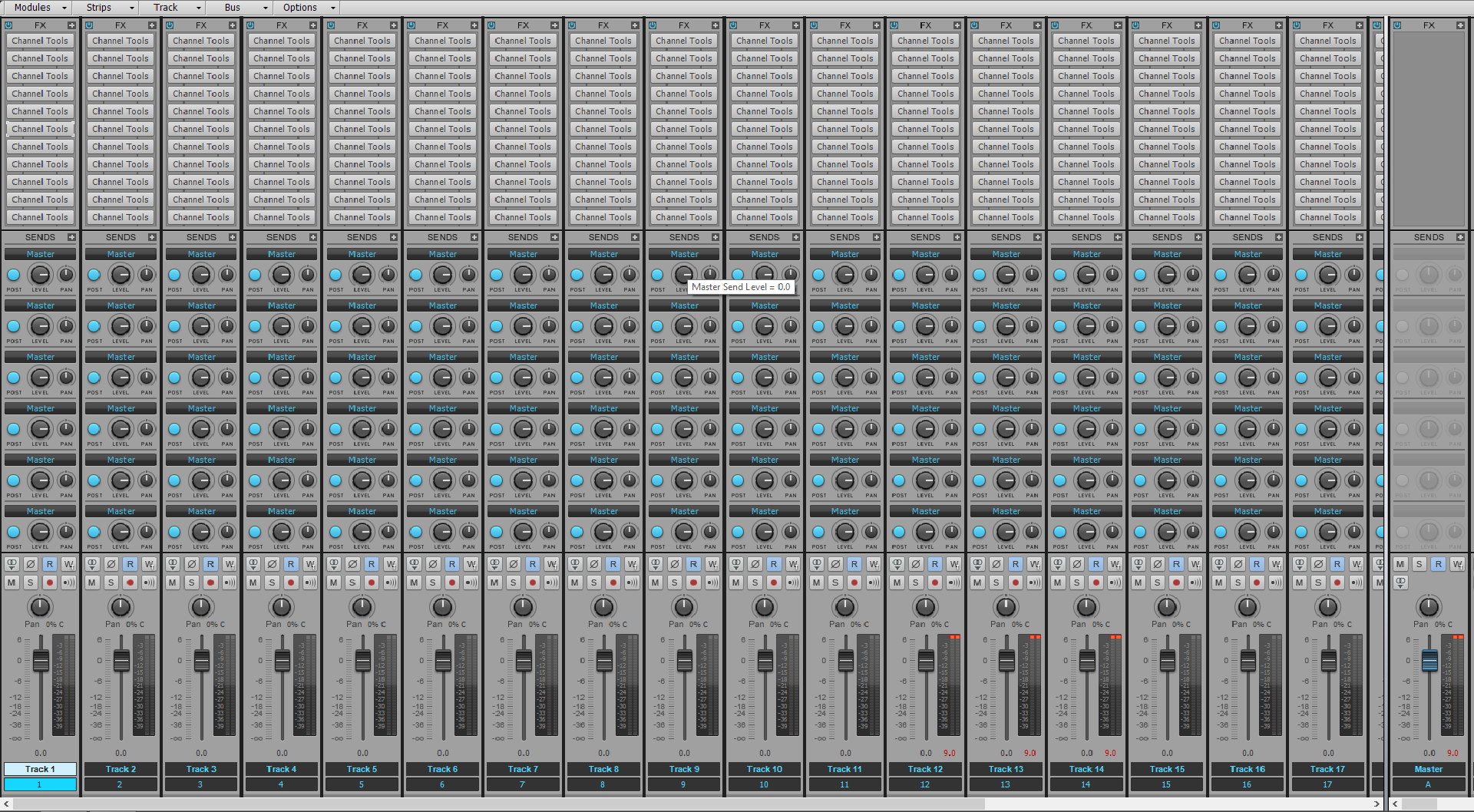
Task: Arm Track 6 for recording
Action: tap(452, 583)
